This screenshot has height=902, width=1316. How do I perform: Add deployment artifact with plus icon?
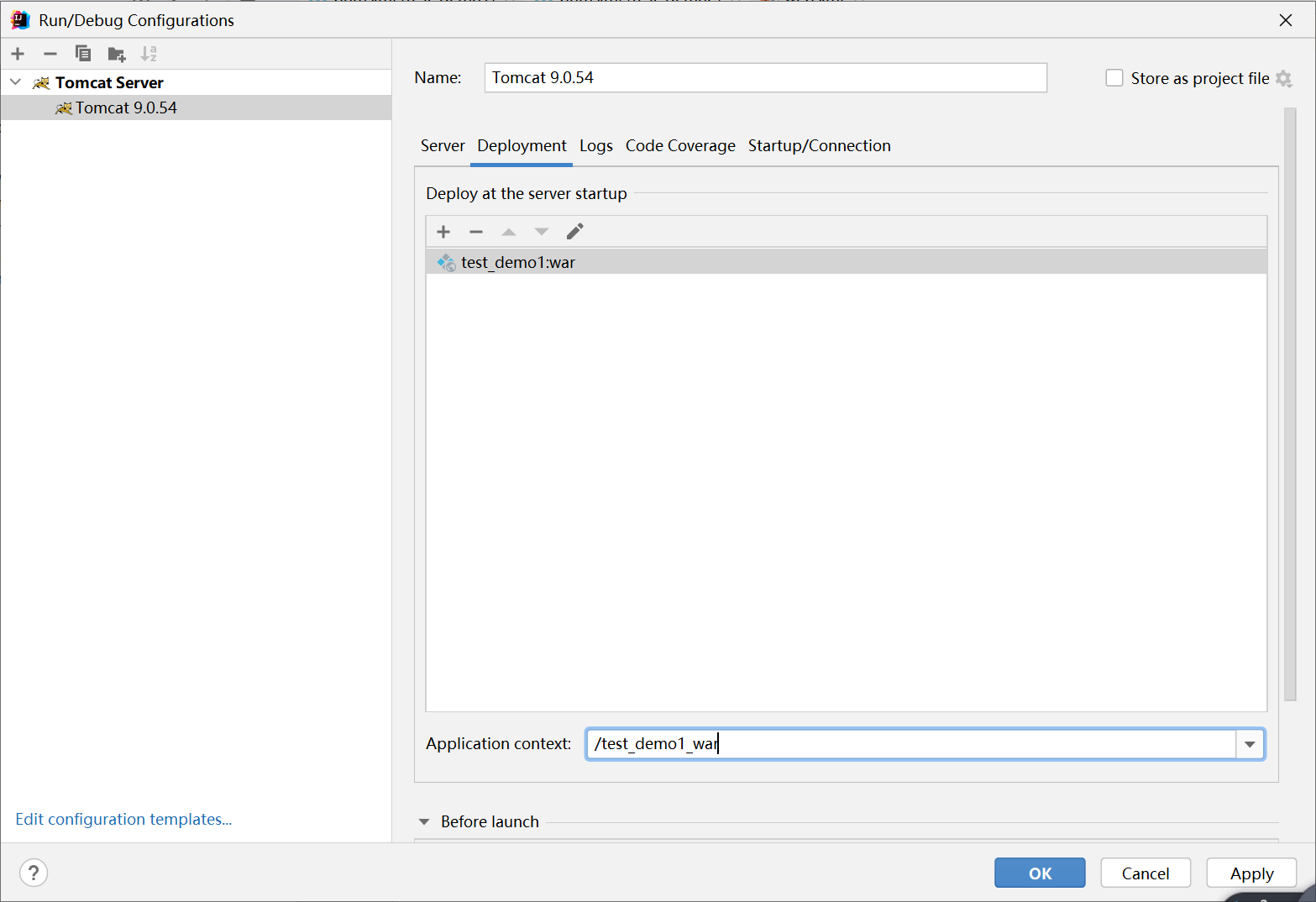(443, 232)
